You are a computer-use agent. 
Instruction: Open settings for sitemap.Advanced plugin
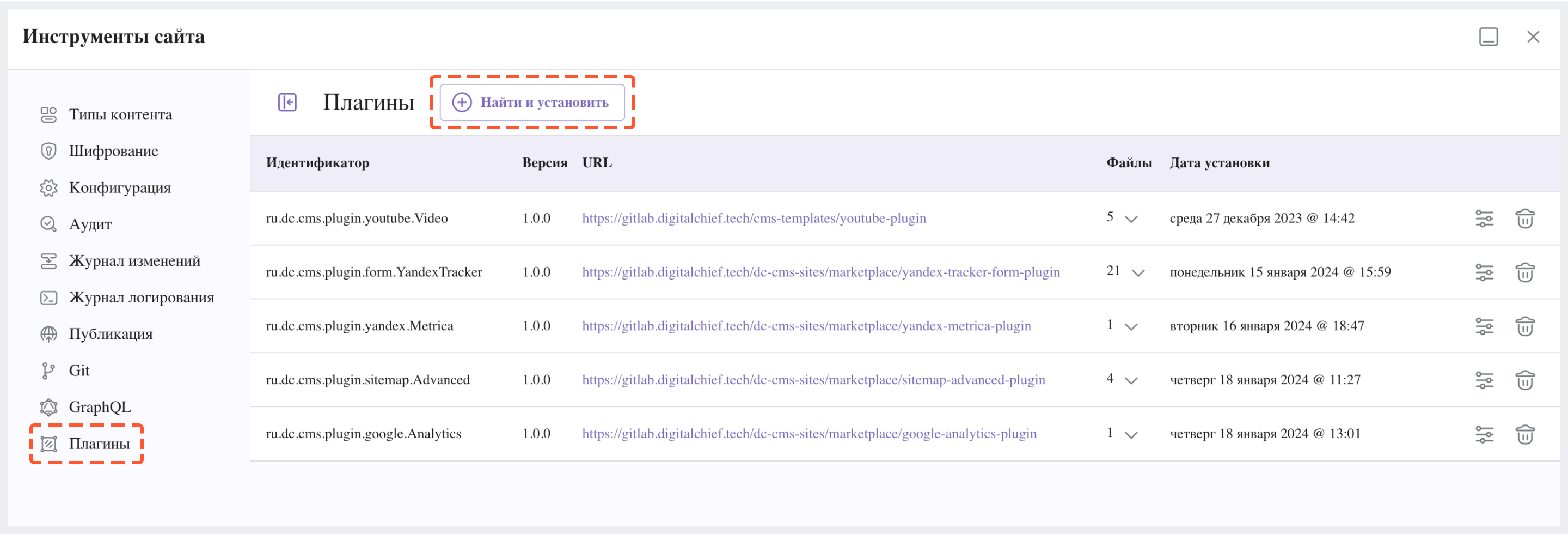(1485, 380)
